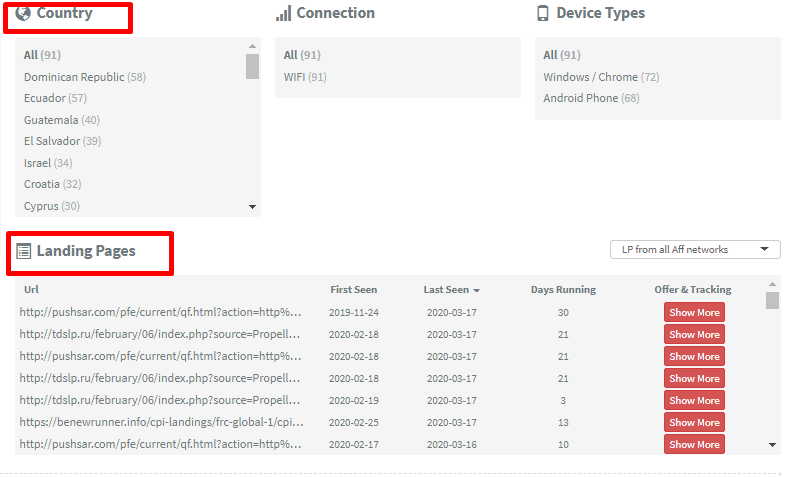The image size is (791, 477).
Task: Sort table by First Seen header
Action: pyautogui.click(x=354, y=290)
